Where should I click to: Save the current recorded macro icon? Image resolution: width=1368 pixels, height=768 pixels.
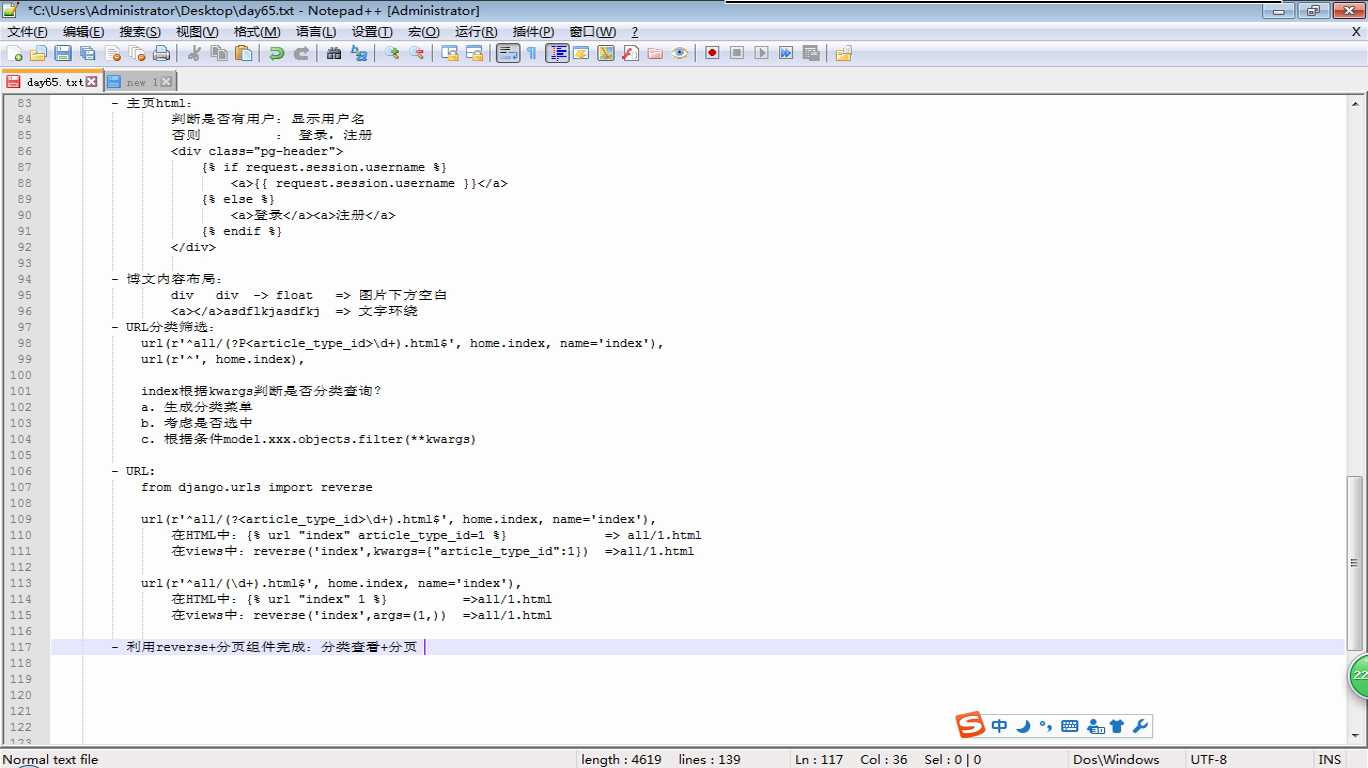pyautogui.click(x=811, y=53)
